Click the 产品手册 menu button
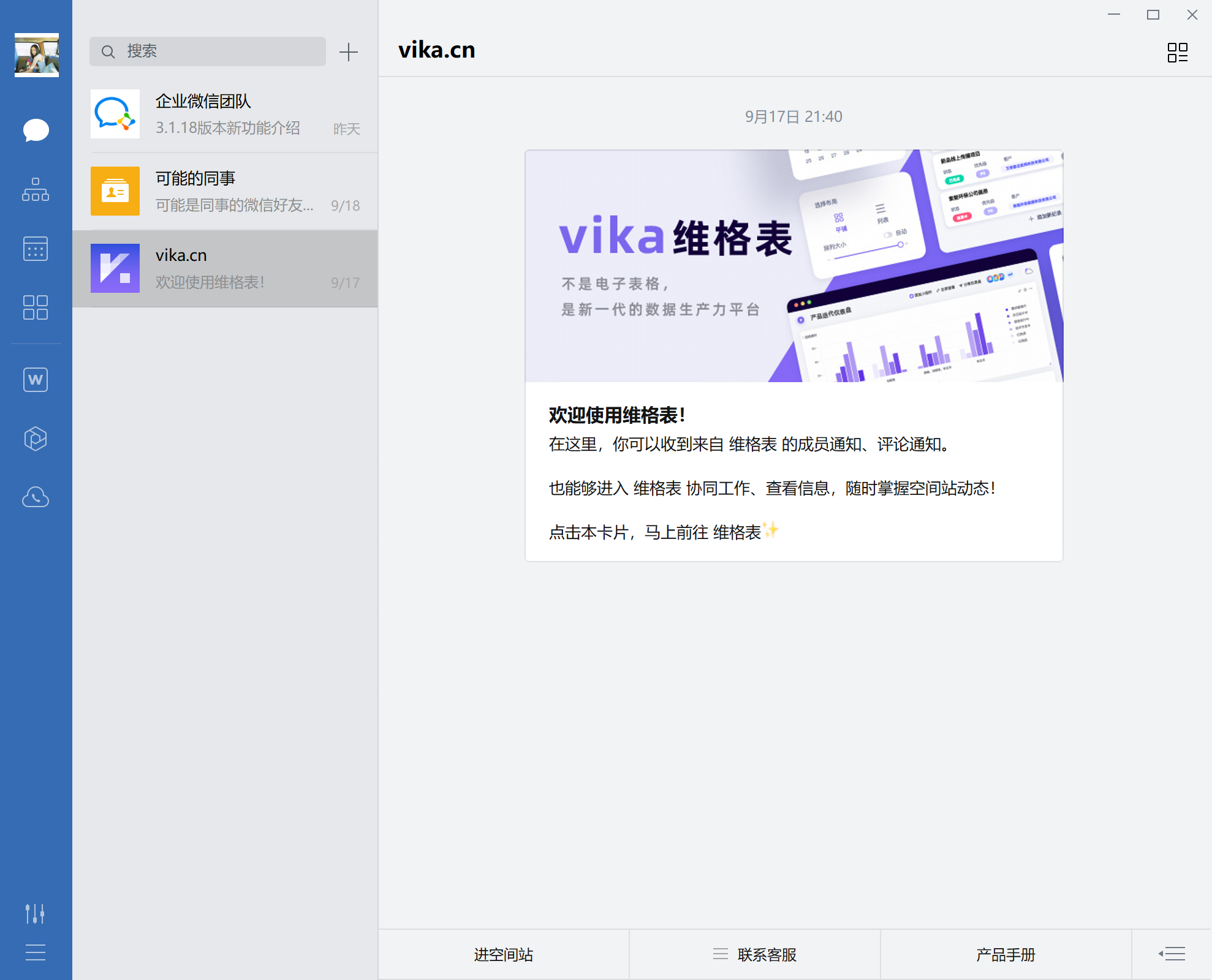Image resolution: width=1212 pixels, height=980 pixels. click(1006, 954)
